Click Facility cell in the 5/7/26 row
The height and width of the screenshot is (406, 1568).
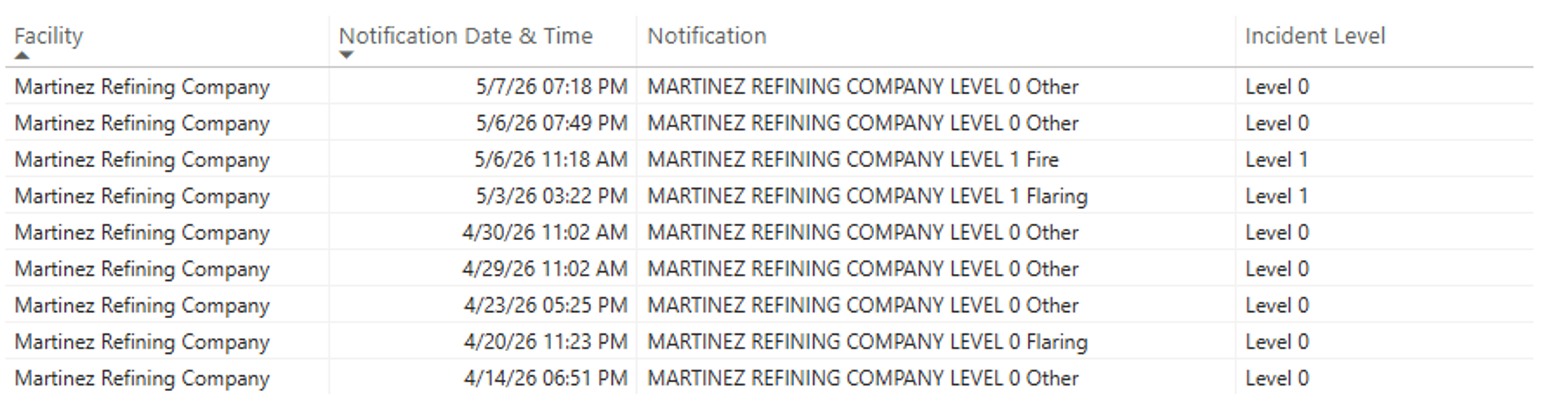[142, 87]
